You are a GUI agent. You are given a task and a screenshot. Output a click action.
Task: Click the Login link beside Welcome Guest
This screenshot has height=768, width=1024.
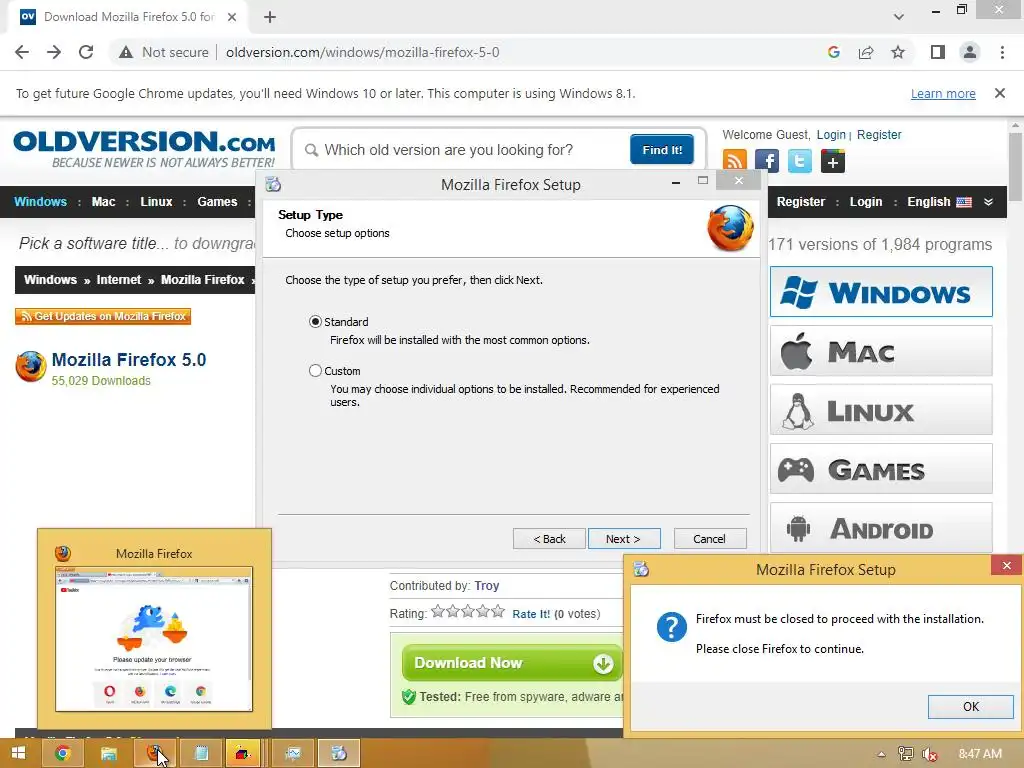coord(831,135)
